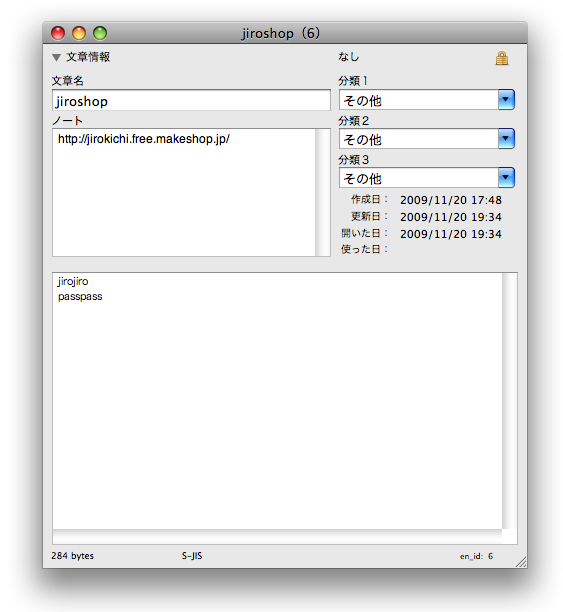Click the 文章名 field containing jiroshop

[x=191, y=101]
